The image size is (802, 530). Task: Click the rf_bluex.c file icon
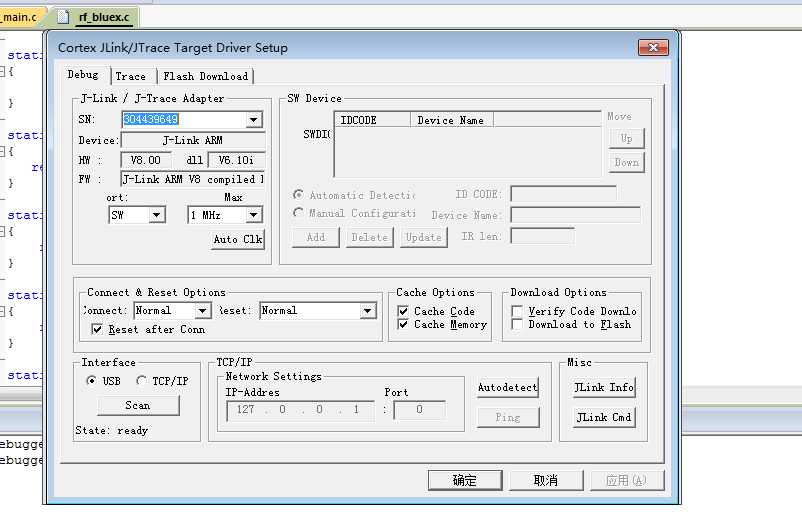63,17
